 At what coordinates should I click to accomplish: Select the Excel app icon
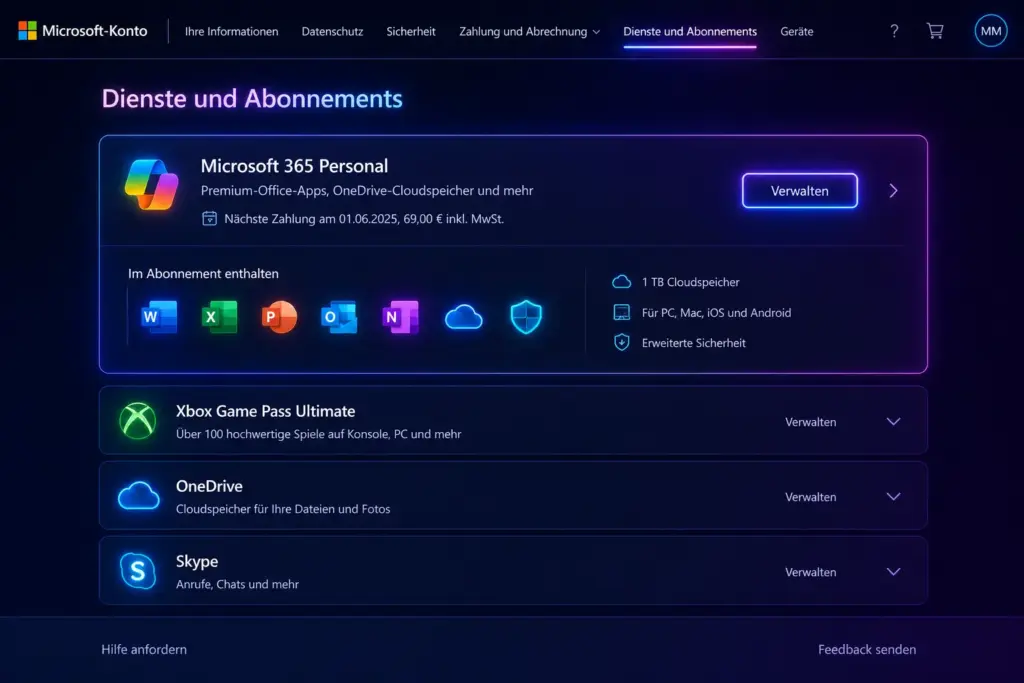(x=219, y=317)
